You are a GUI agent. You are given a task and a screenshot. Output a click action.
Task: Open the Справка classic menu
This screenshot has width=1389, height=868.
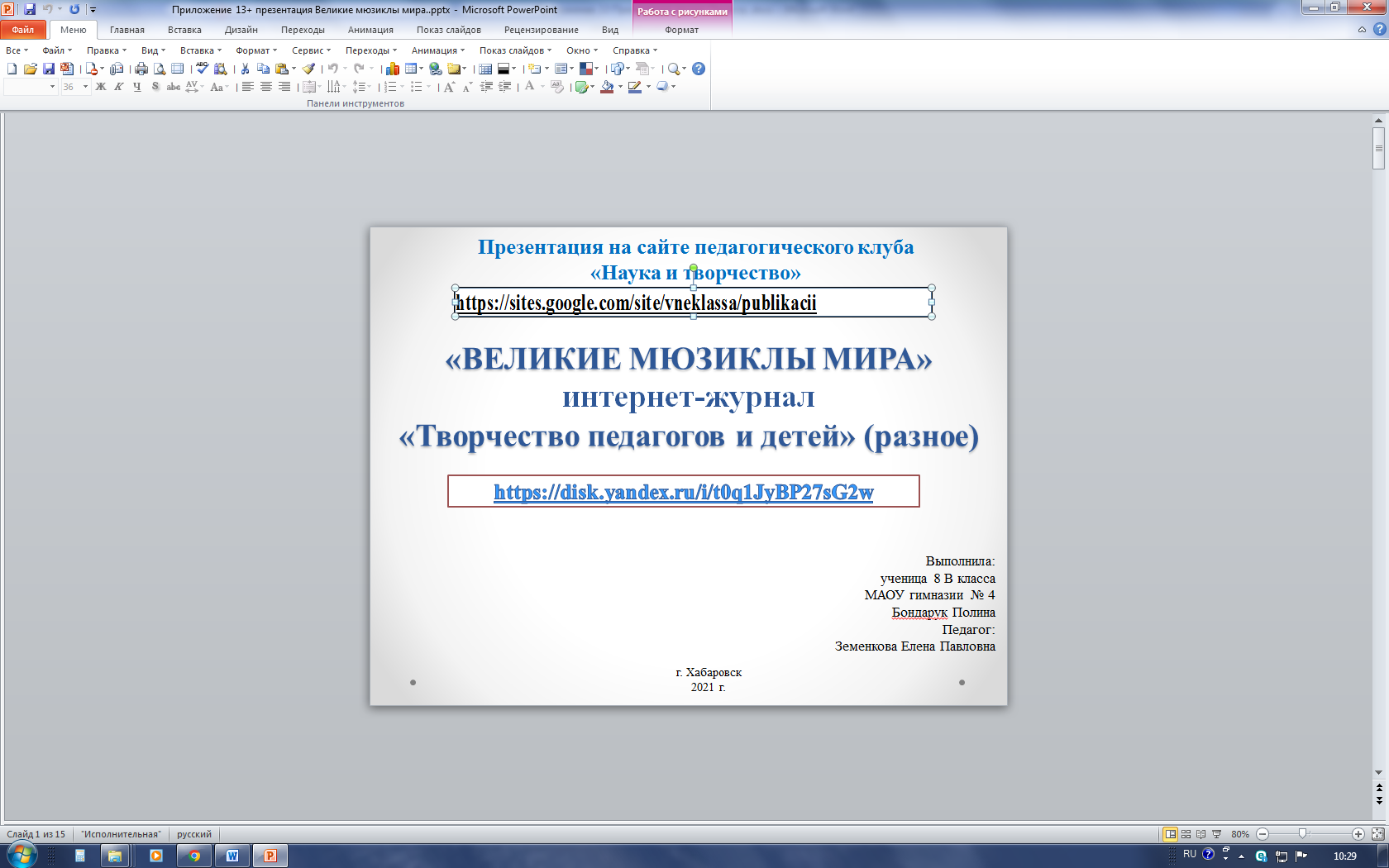tap(635, 50)
